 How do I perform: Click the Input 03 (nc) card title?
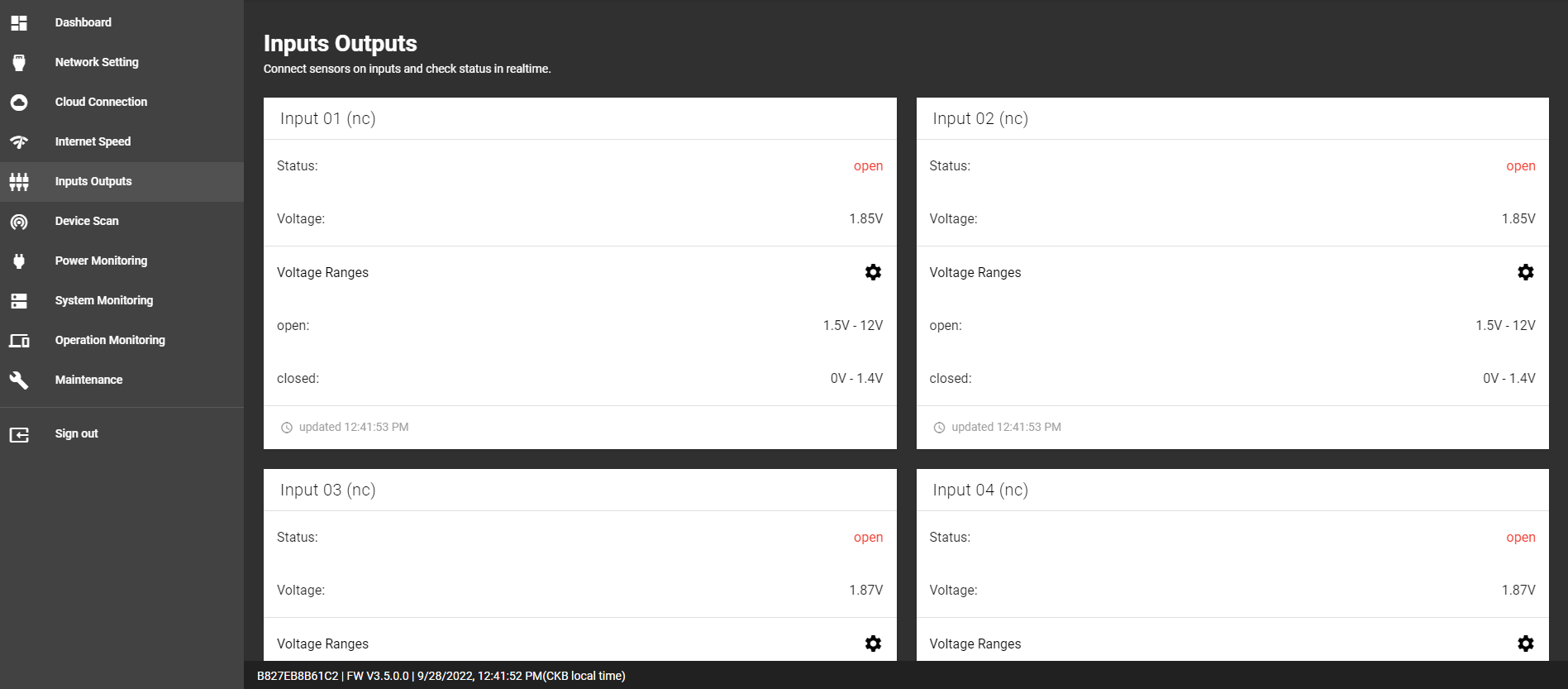click(328, 490)
